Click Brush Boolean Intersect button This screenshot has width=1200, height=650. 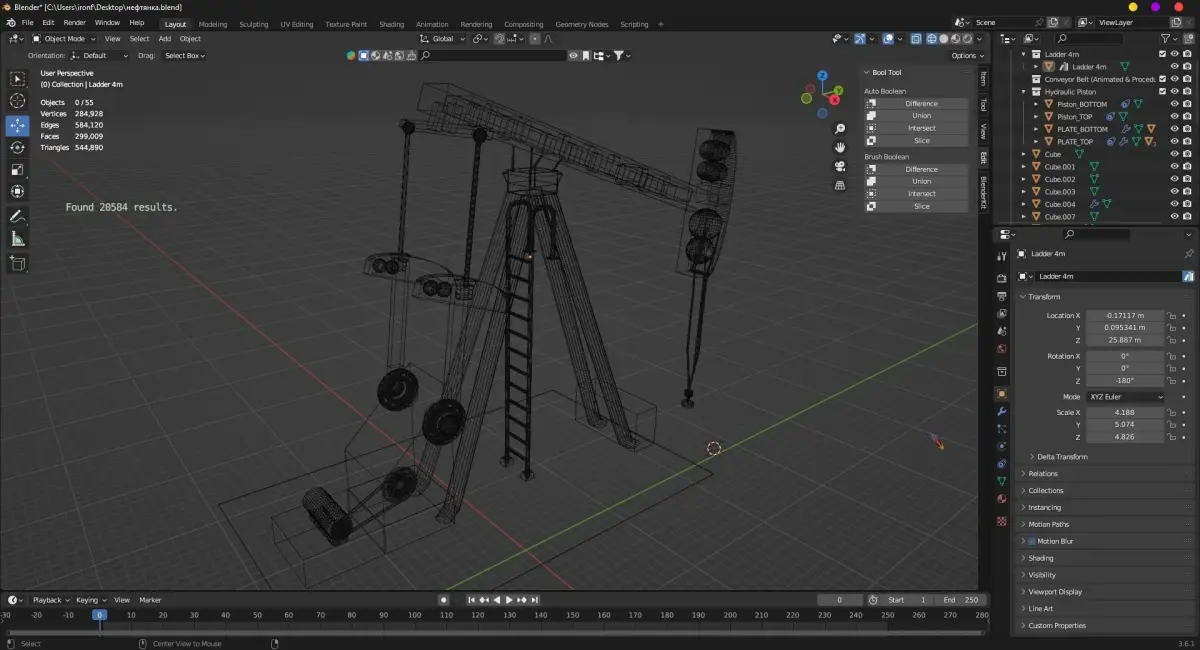pos(916,194)
